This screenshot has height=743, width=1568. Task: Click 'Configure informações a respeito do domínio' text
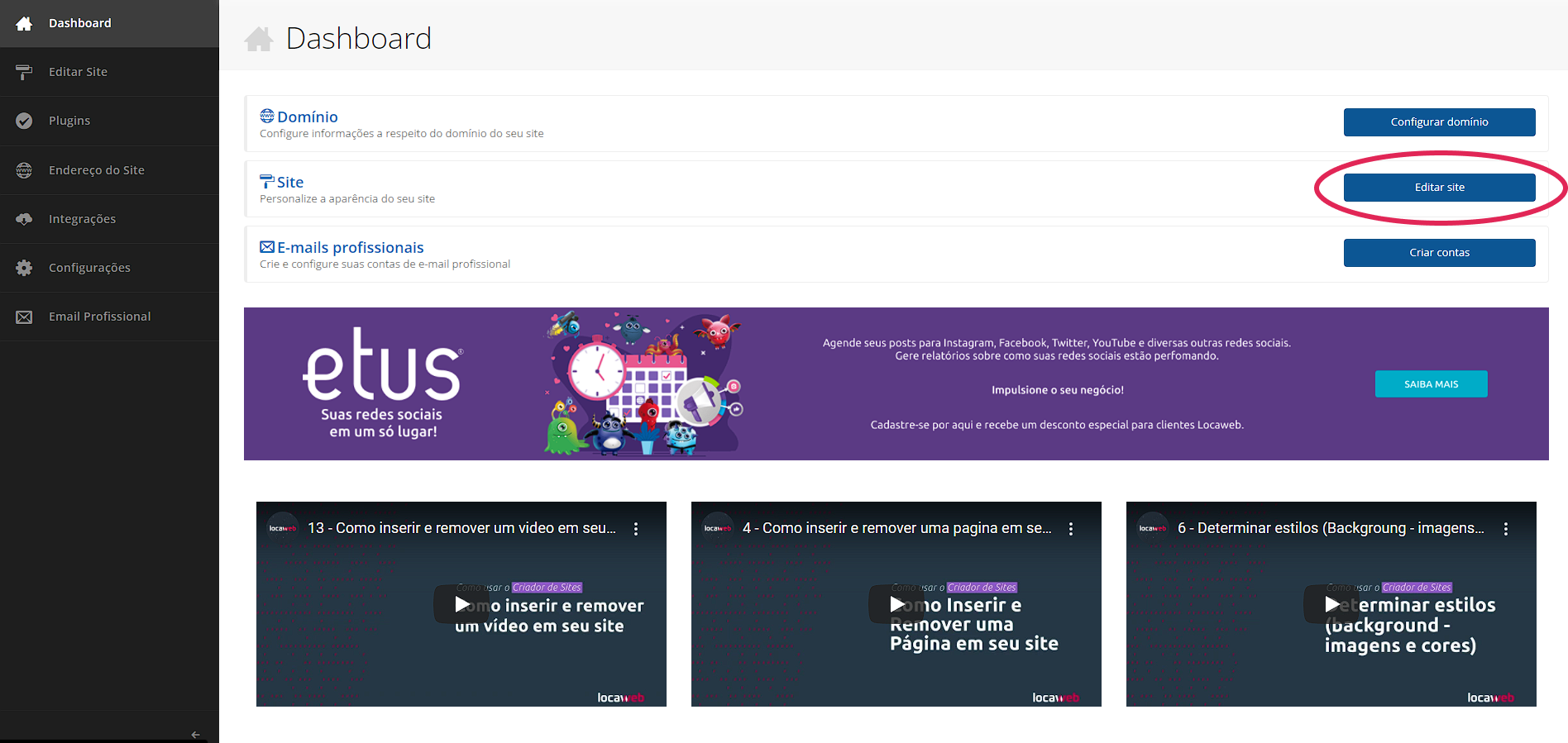pos(401,134)
